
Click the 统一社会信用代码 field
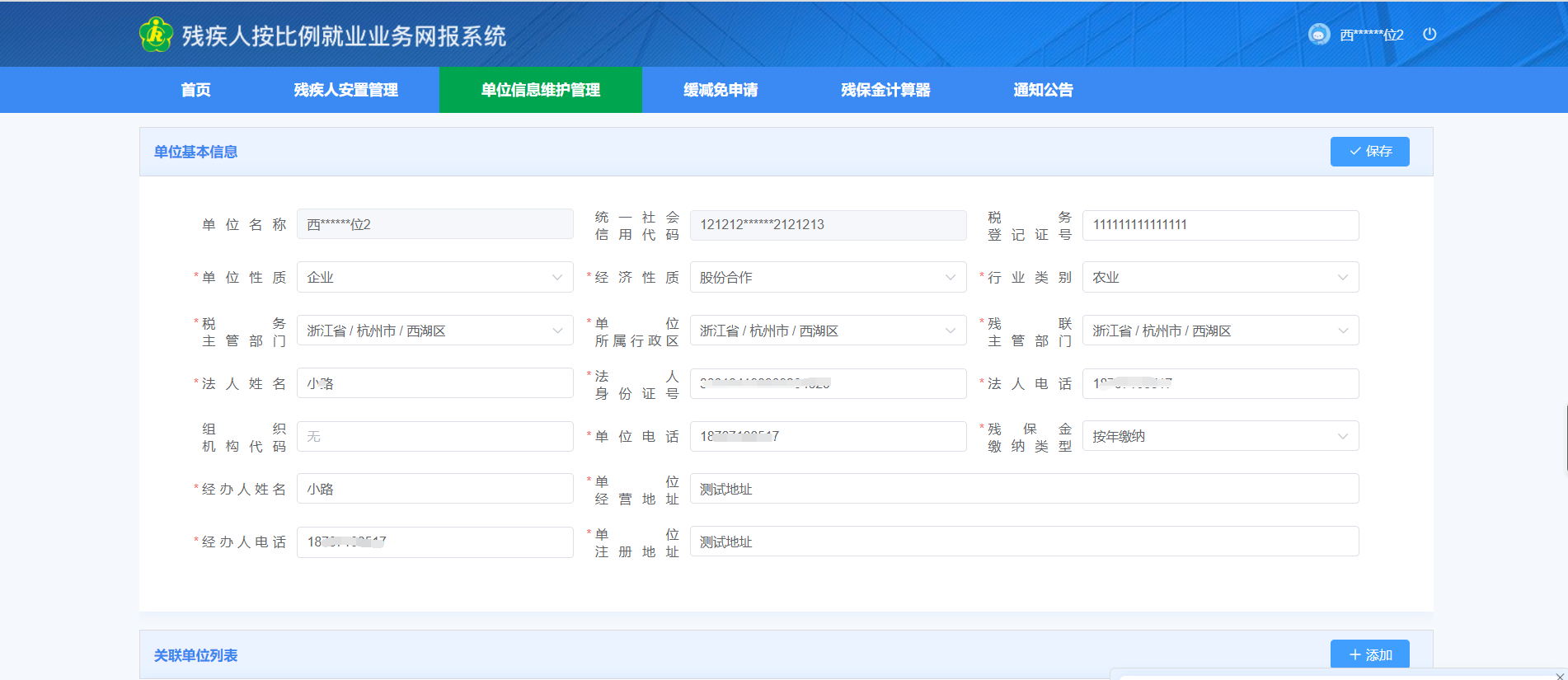point(828,225)
